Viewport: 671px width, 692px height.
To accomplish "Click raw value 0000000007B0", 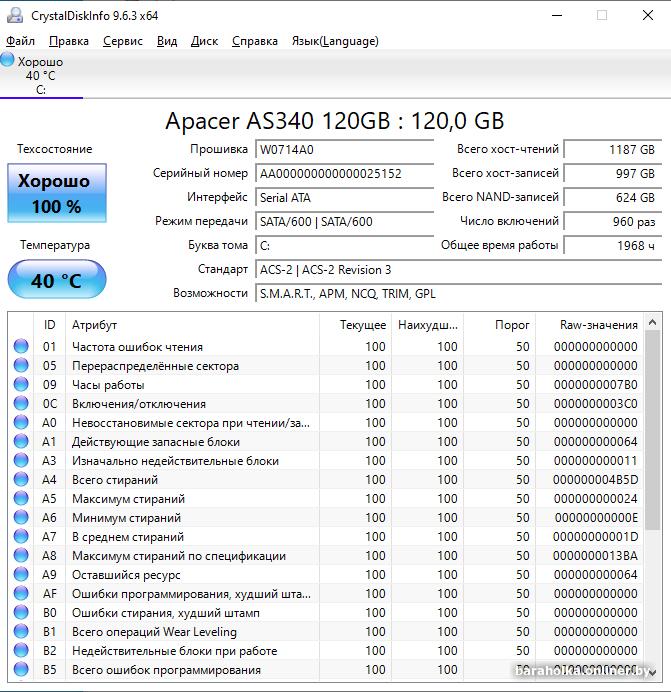I will [x=596, y=385].
